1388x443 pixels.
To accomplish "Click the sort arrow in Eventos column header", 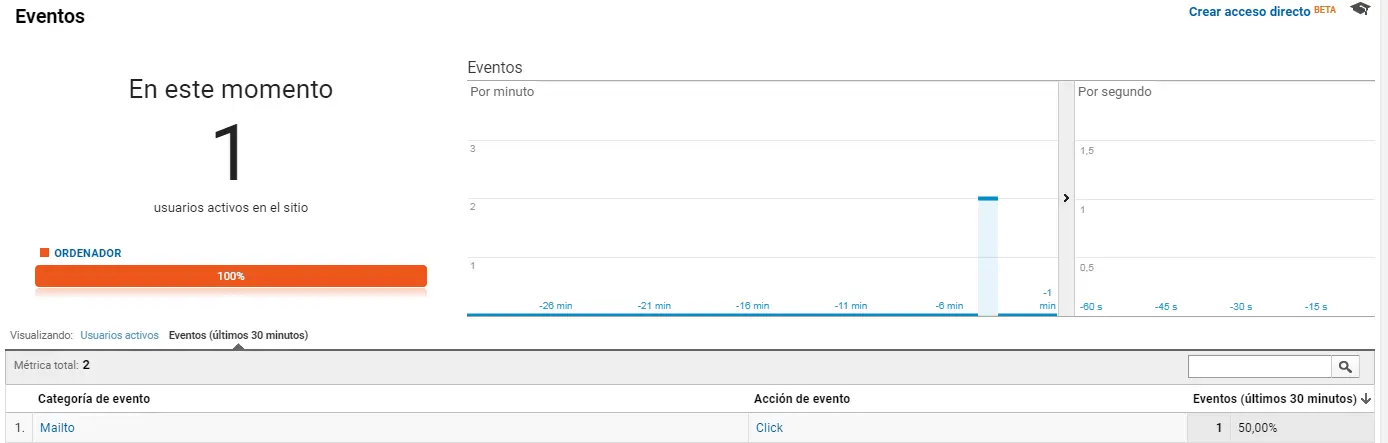I will (1367, 399).
